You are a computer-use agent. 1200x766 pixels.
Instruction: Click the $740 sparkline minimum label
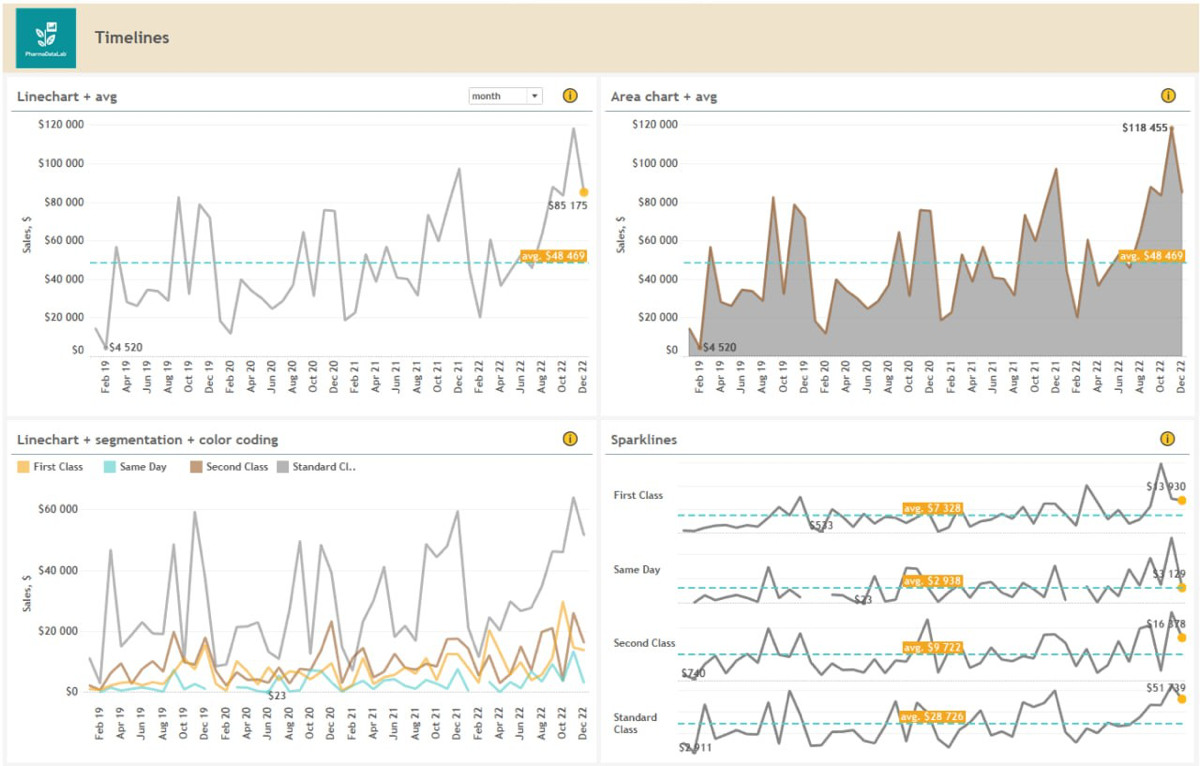pos(693,674)
